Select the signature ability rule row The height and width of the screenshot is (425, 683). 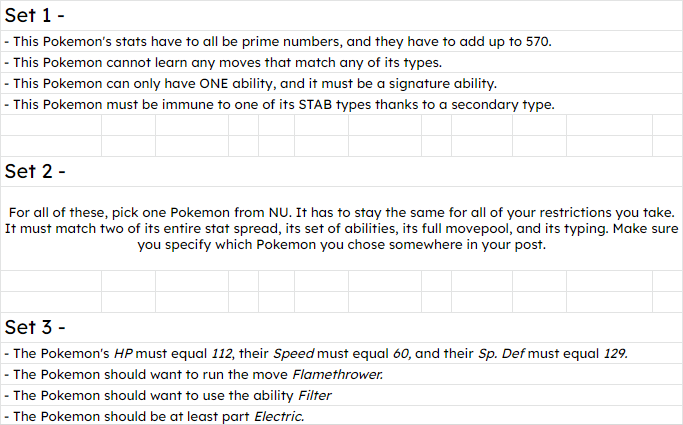click(342, 83)
